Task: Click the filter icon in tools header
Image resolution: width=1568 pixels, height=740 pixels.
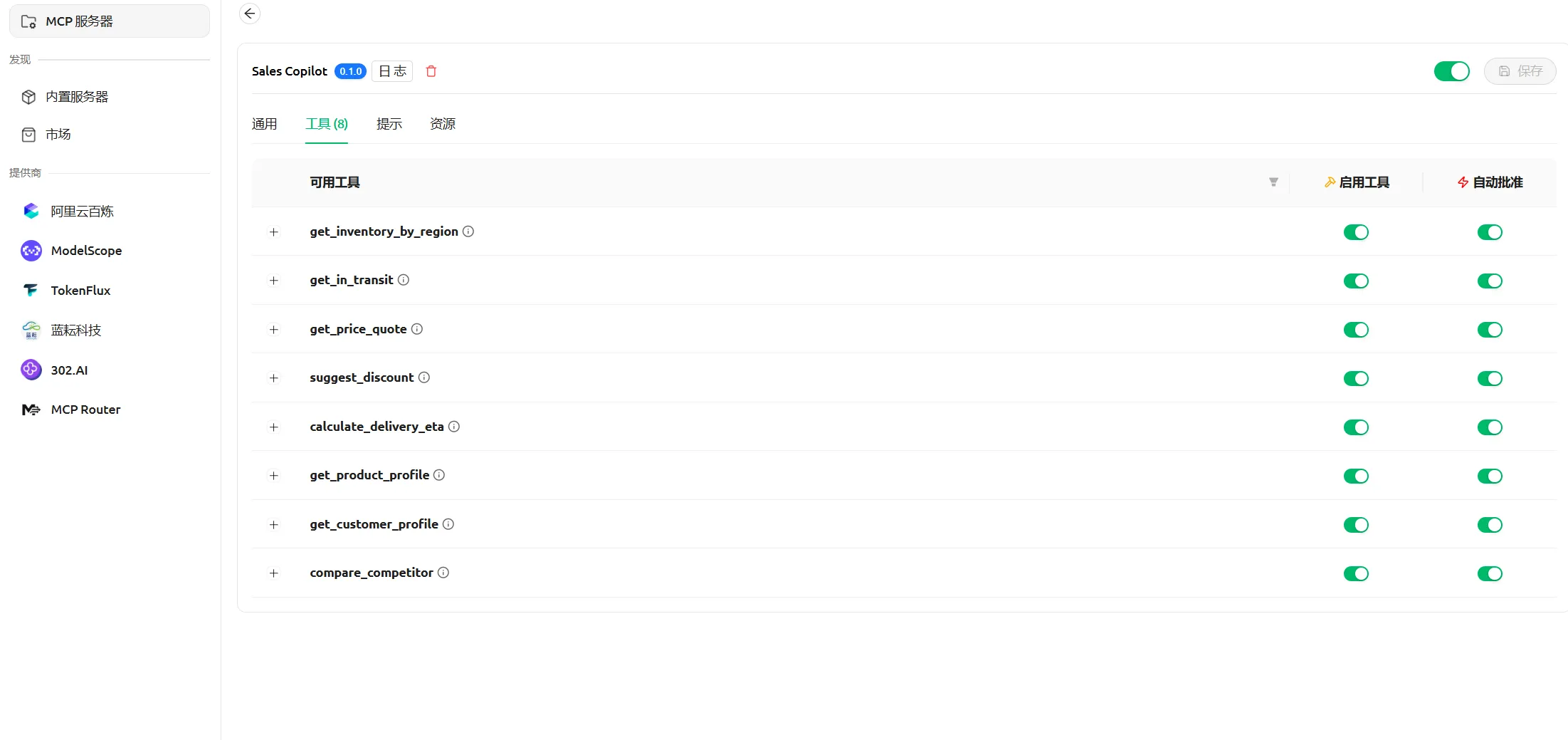Action: pos(1273,182)
